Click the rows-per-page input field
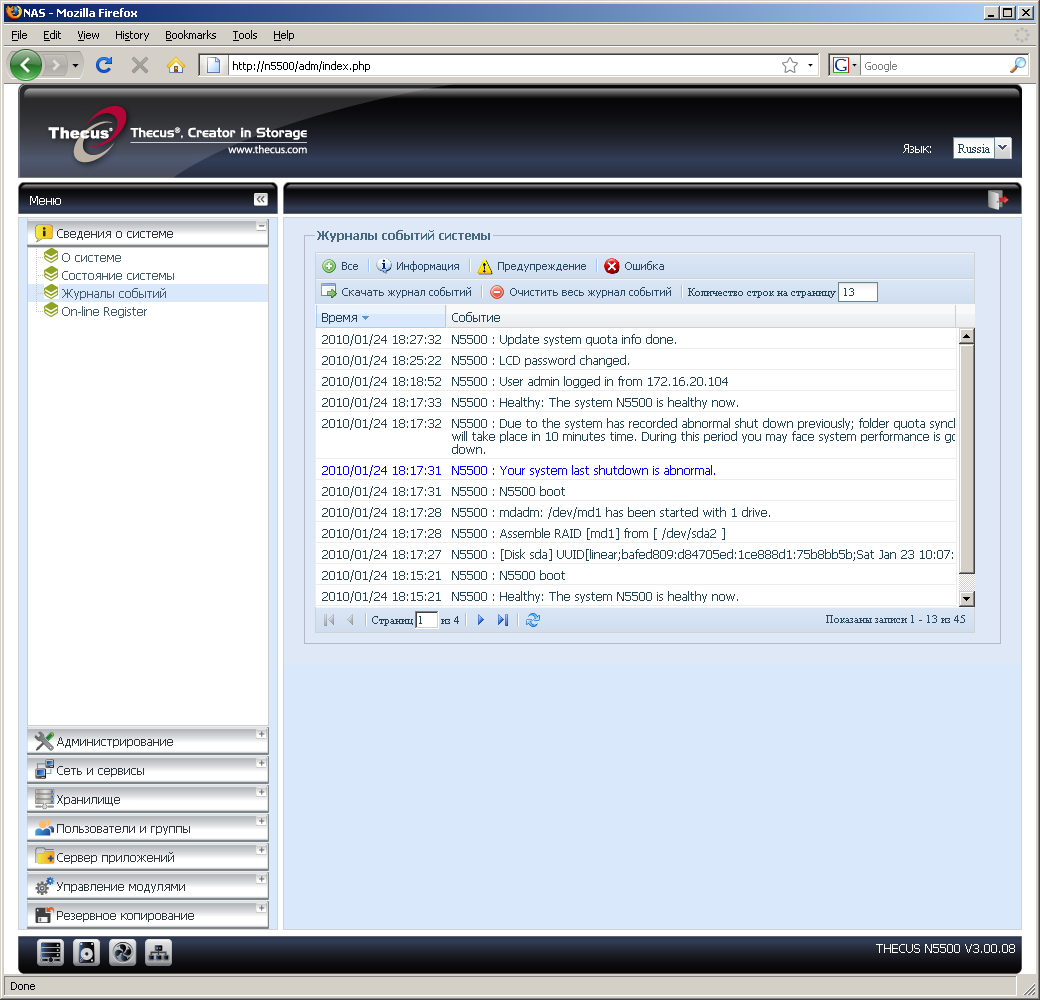Viewport: 1040px width, 1000px height. (858, 292)
